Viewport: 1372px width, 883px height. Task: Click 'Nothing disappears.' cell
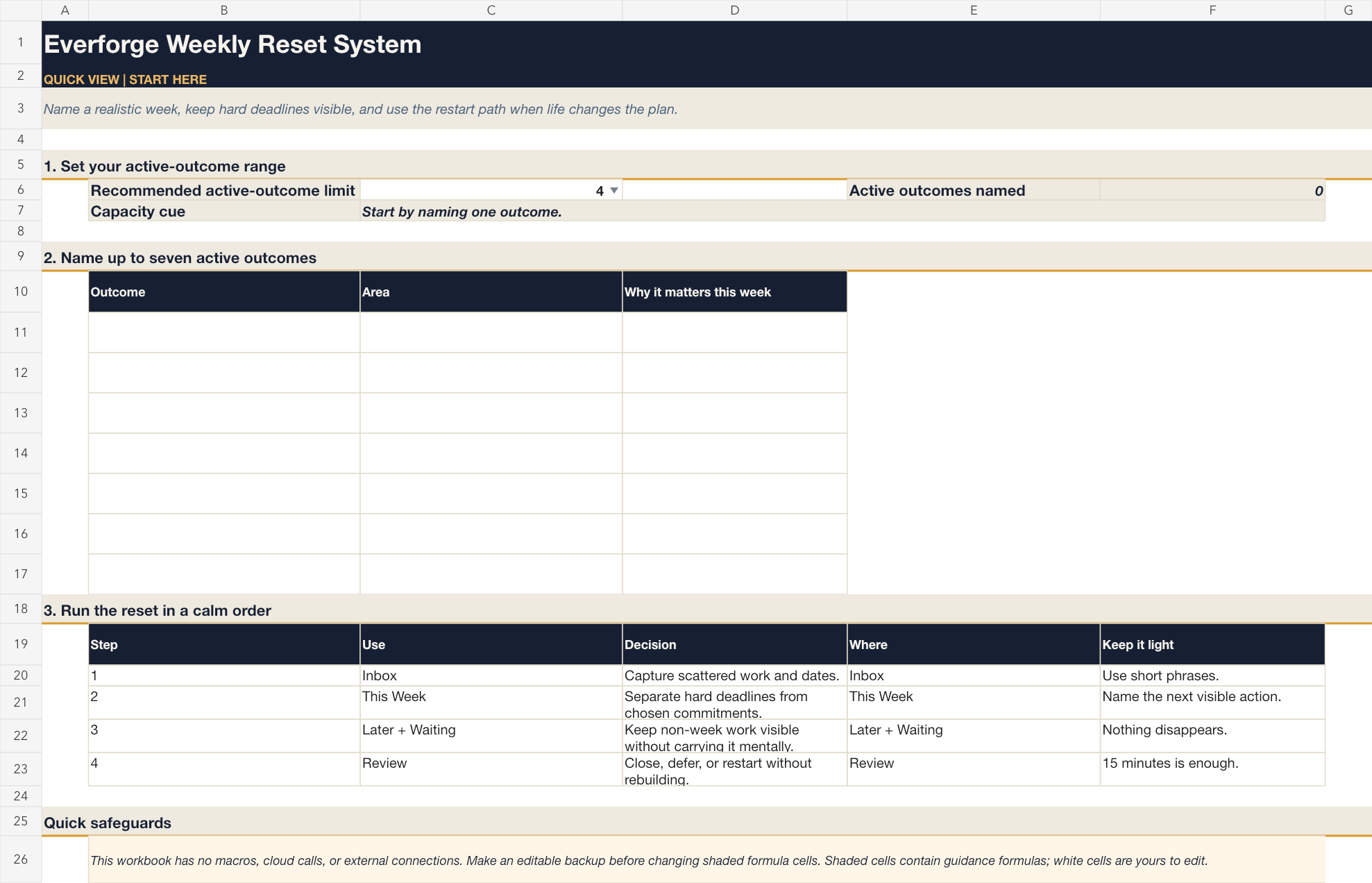point(1212,736)
